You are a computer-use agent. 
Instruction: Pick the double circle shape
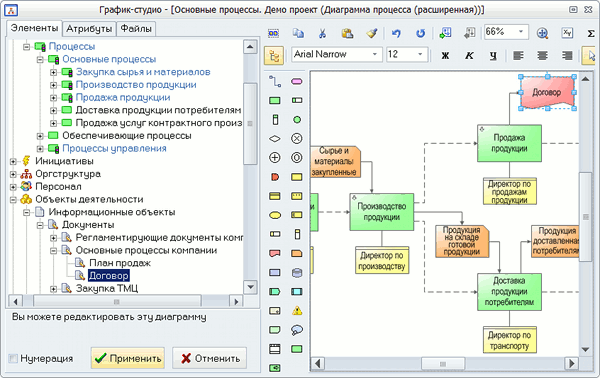coord(297,158)
